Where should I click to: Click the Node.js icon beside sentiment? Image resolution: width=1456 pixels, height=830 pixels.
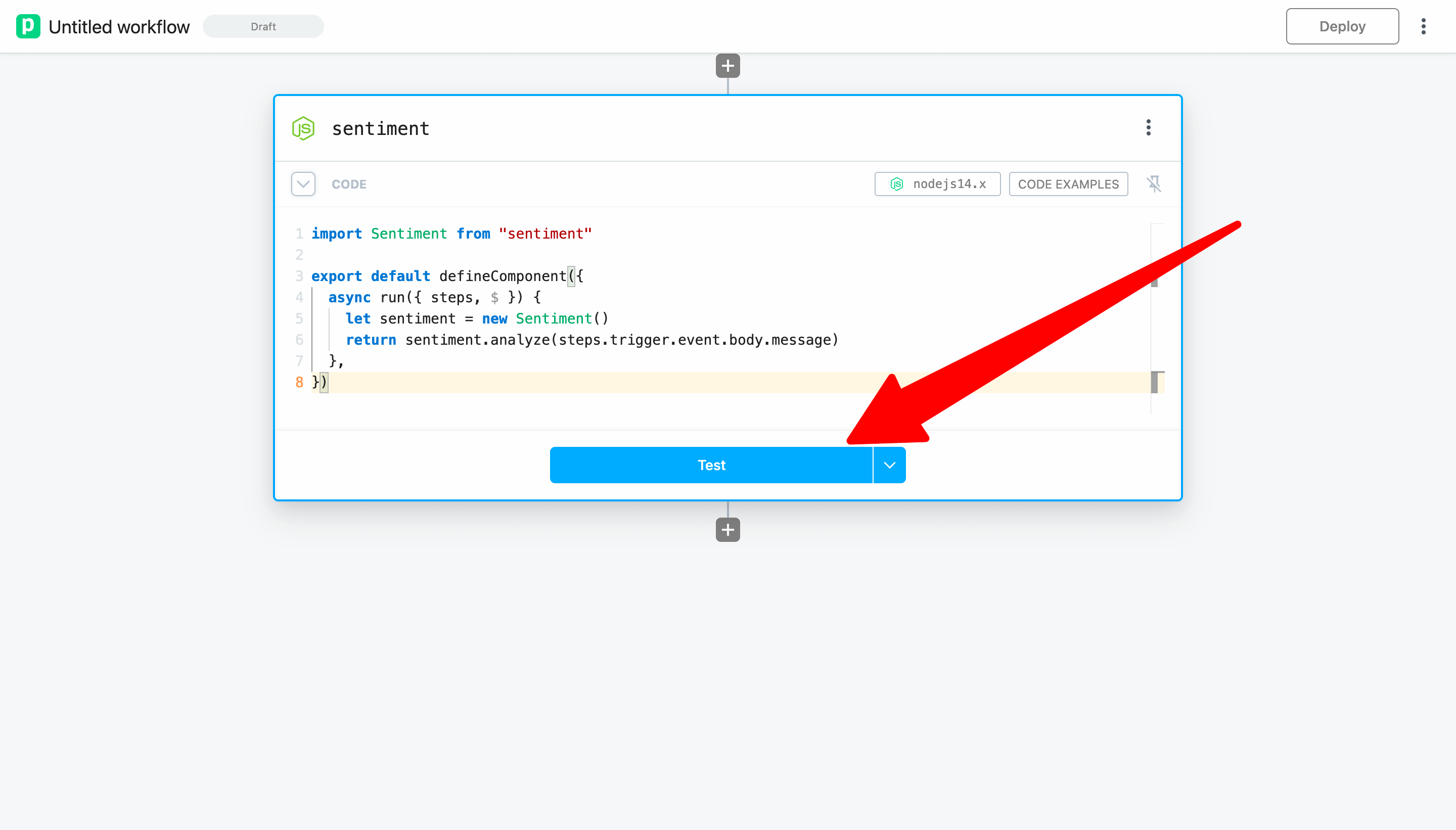303,129
